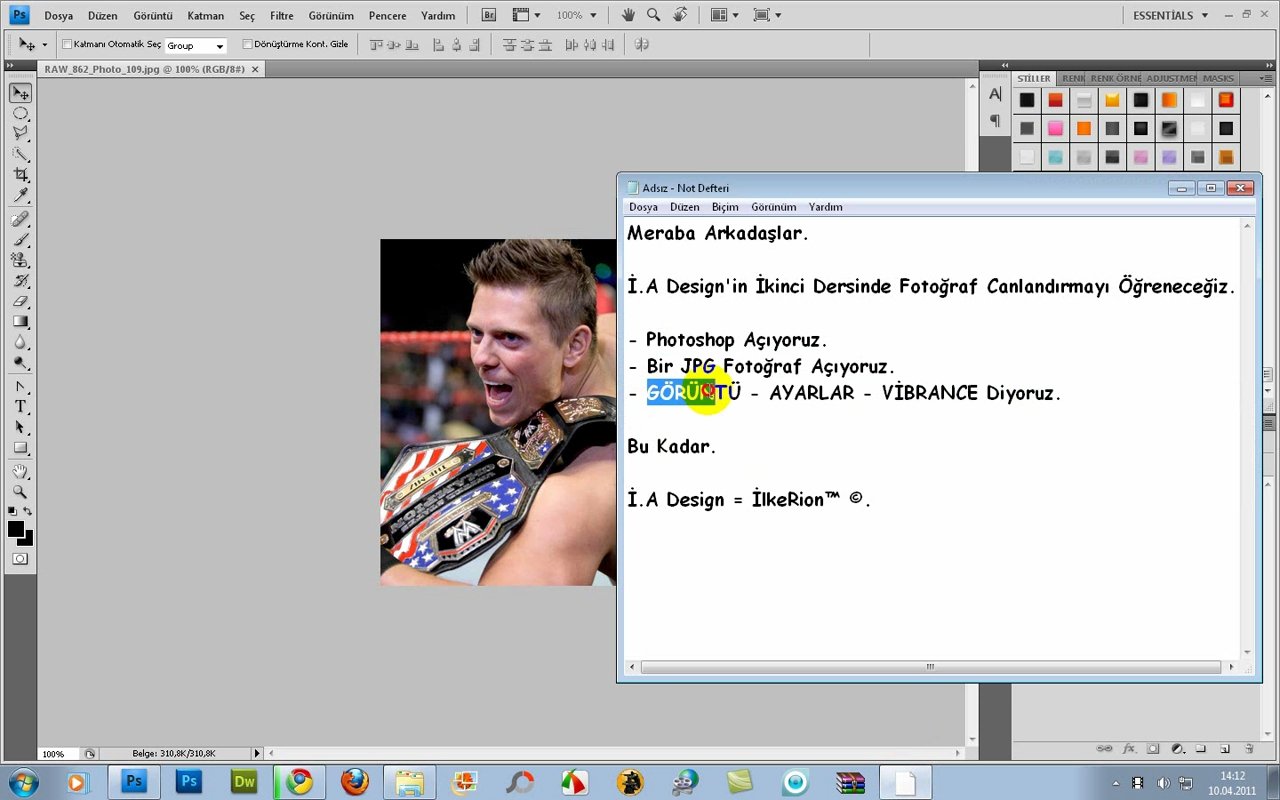Select the History Brush tool

click(20, 281)
